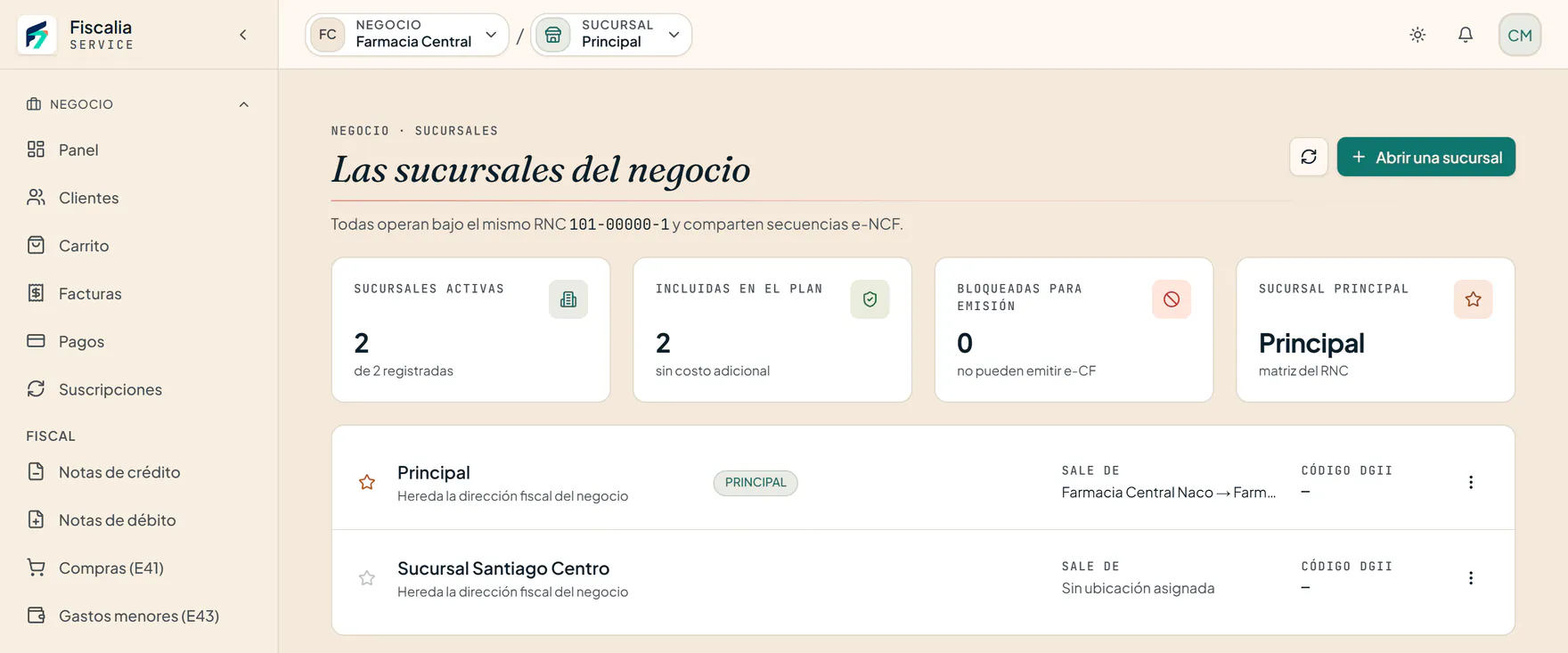Click the 'Las sucursales del negocio' heading

[541, 169]
